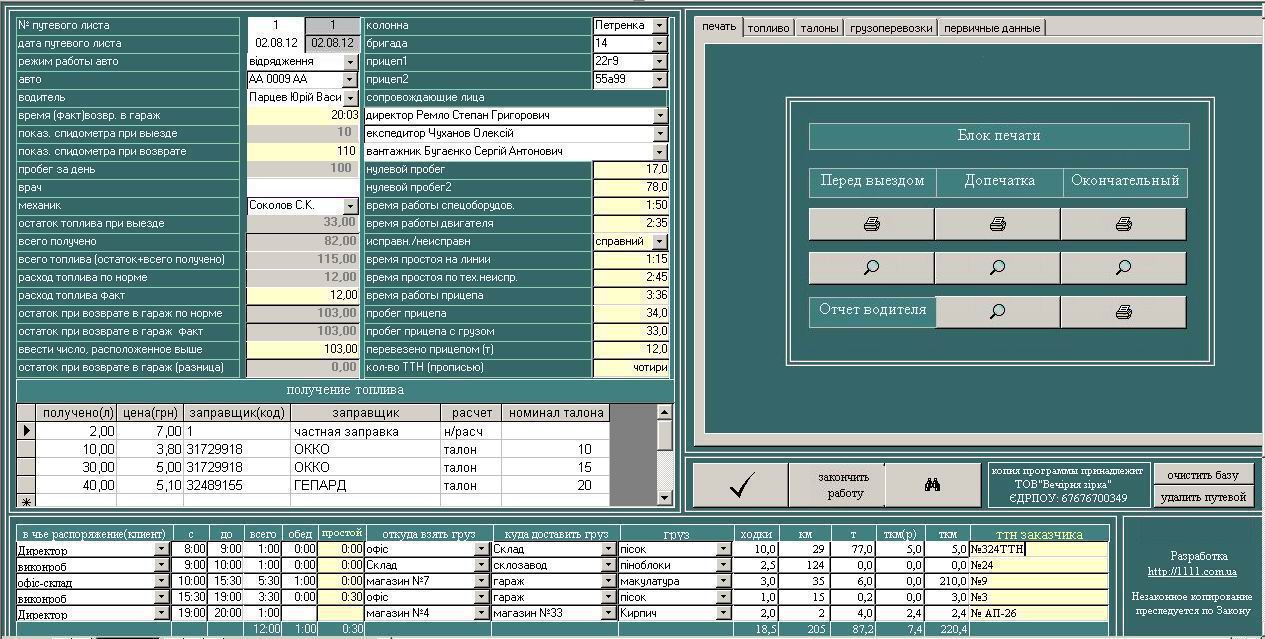Print 'Окончательный' report via printer icon

pos(1123,224)
